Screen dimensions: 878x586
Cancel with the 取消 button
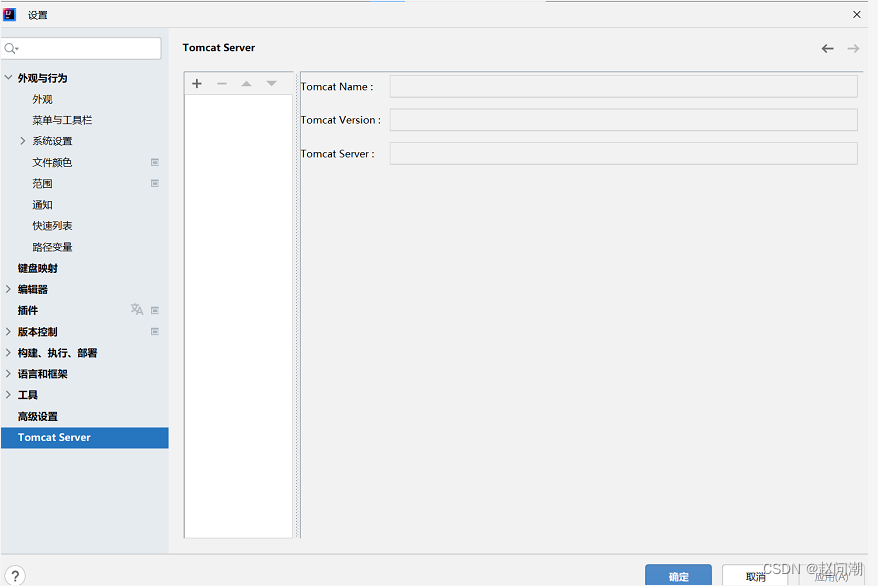pyautogui.click(x=755, y=575)
